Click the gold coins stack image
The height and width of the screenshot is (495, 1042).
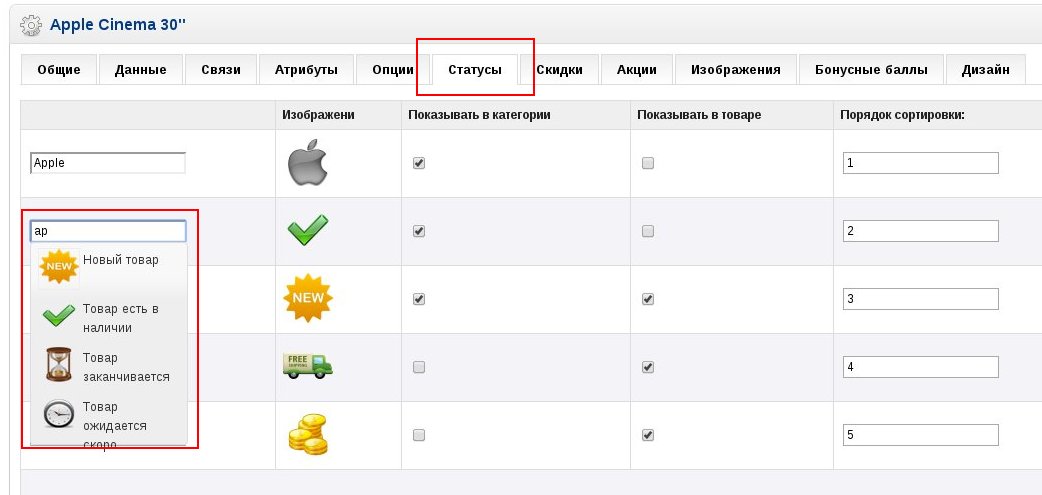pos(308,435)
